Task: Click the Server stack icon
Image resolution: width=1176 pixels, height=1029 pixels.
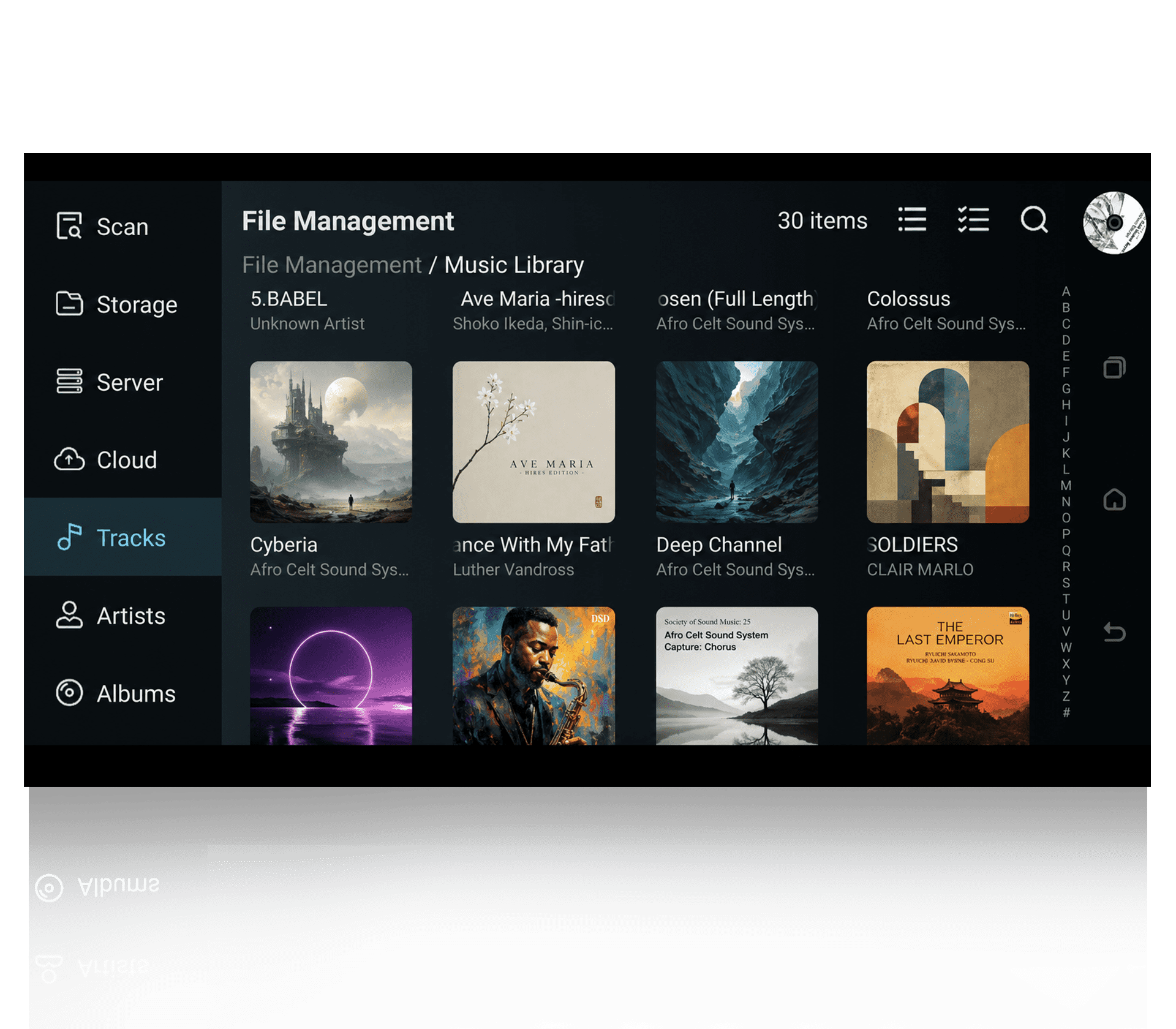Action: (69, 381)
